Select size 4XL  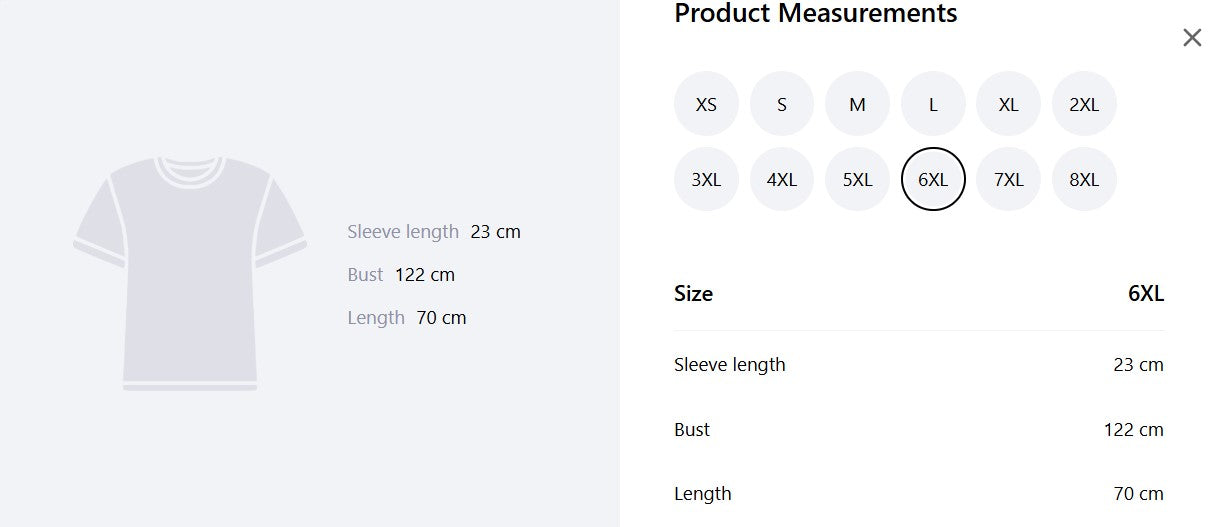(782, 180)
